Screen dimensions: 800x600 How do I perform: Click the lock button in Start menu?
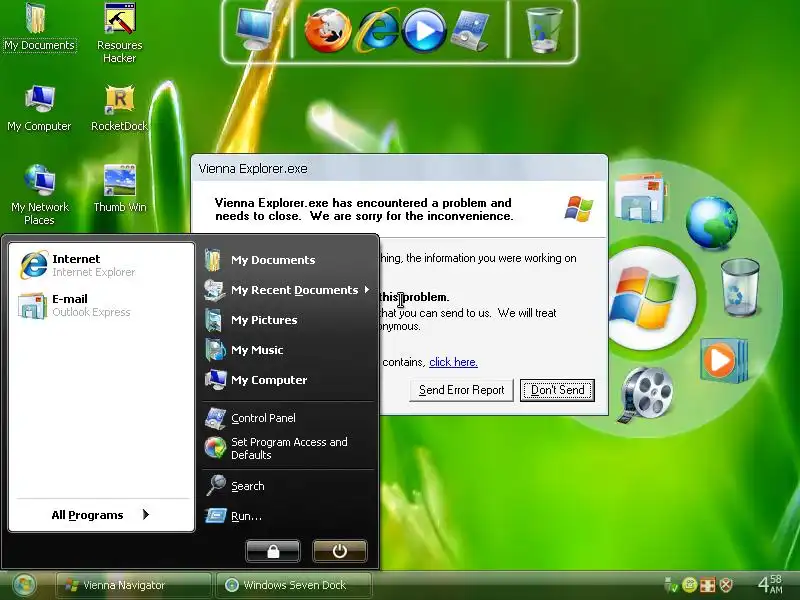pyautogui.click(x=273, y=551)
